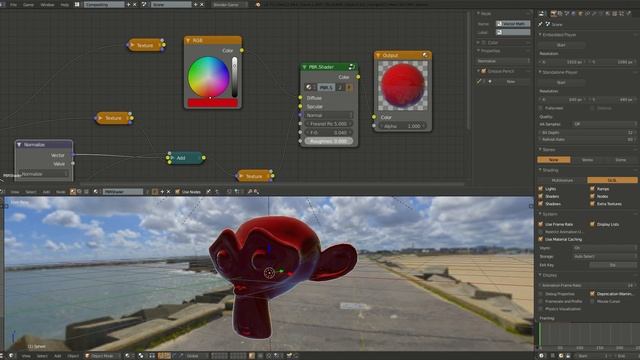Click the PBR Shader material name field
This screenshot has width=640, height=360.
pos(325,87)
